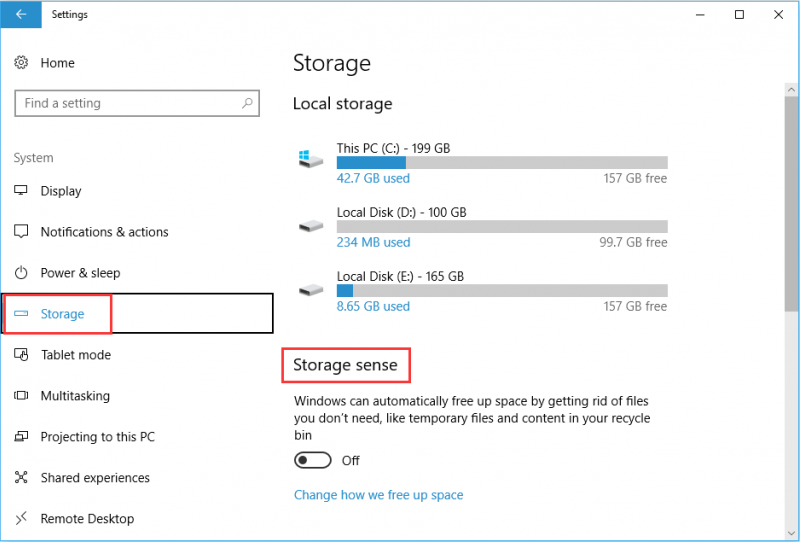The height and width of the screenshot is (542, 800).
Task: Open 'Change how we free up space' link
Action: coord(379,495)
